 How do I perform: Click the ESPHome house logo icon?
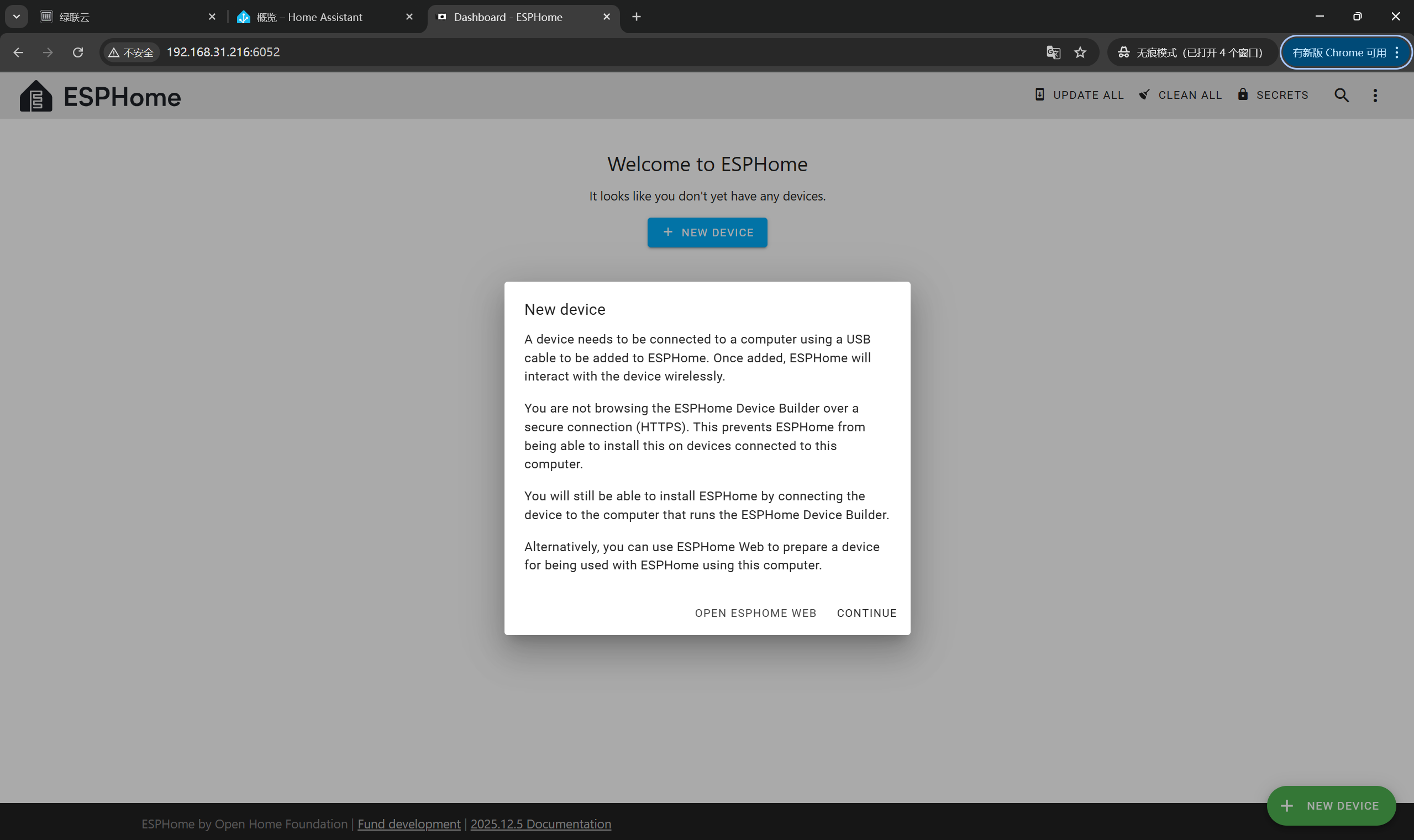[36, 96]
